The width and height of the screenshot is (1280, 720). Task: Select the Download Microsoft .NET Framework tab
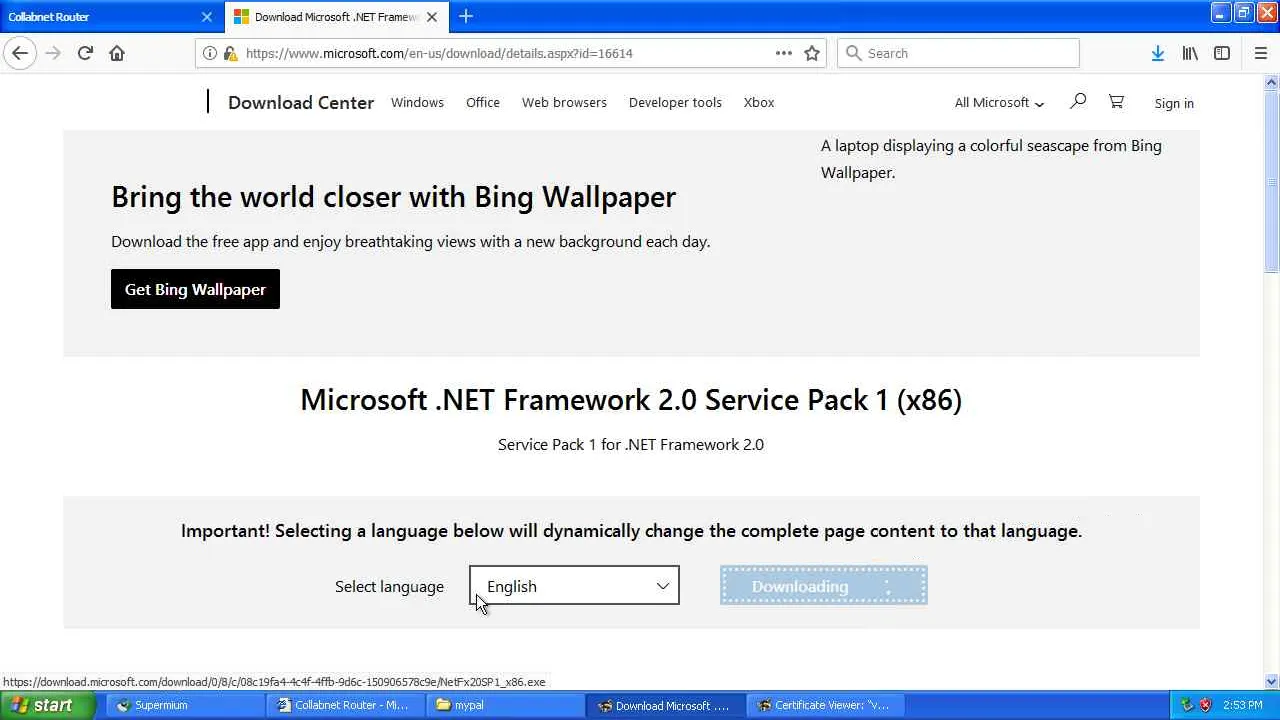coord(336,17)
